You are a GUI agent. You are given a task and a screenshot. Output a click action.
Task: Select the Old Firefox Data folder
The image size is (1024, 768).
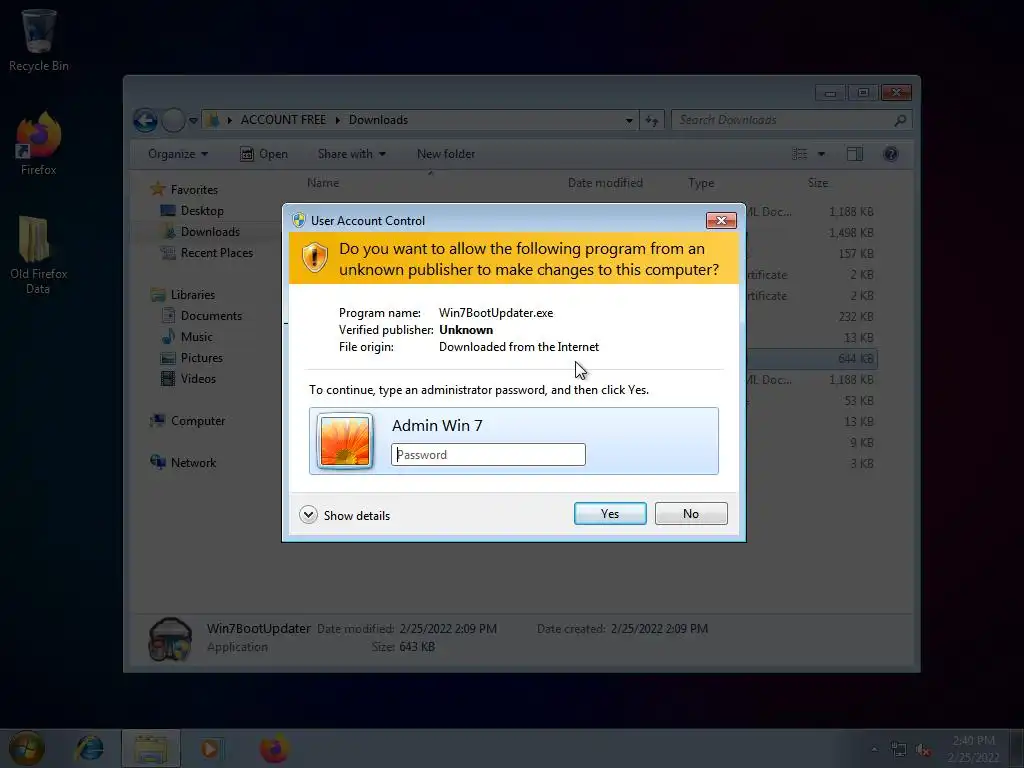pos(38,255)
